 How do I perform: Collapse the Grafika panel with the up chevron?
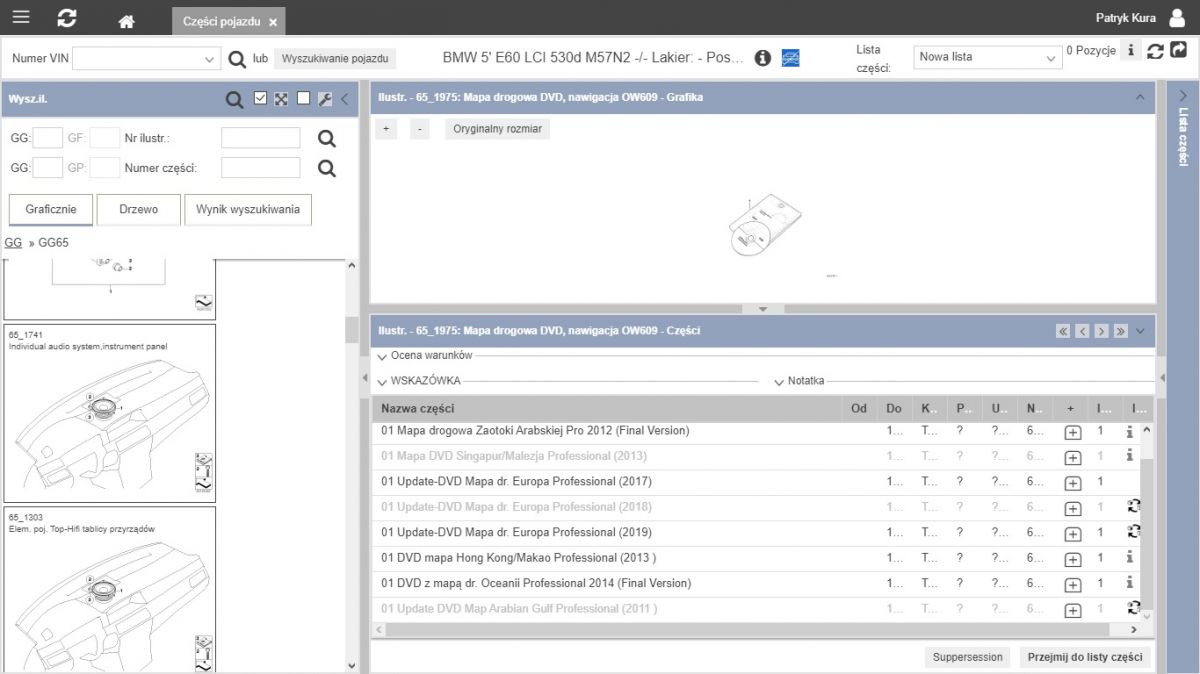click(x=1140, y=98)
